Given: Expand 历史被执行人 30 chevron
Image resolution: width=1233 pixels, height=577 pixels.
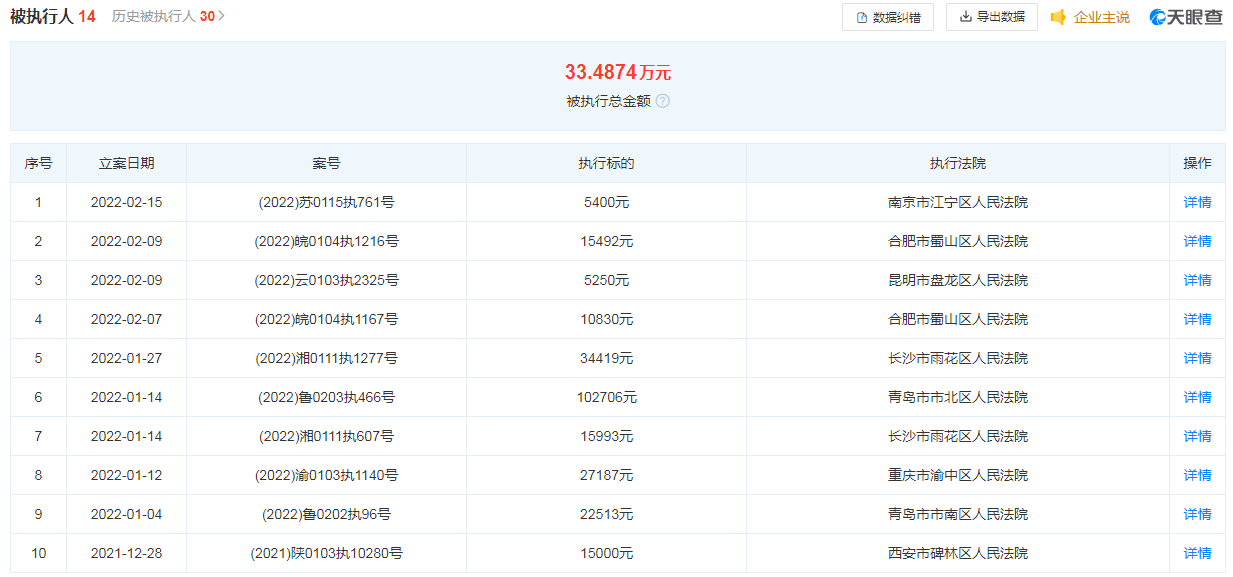Looking at the screenshot, I should tap(222, 16).
